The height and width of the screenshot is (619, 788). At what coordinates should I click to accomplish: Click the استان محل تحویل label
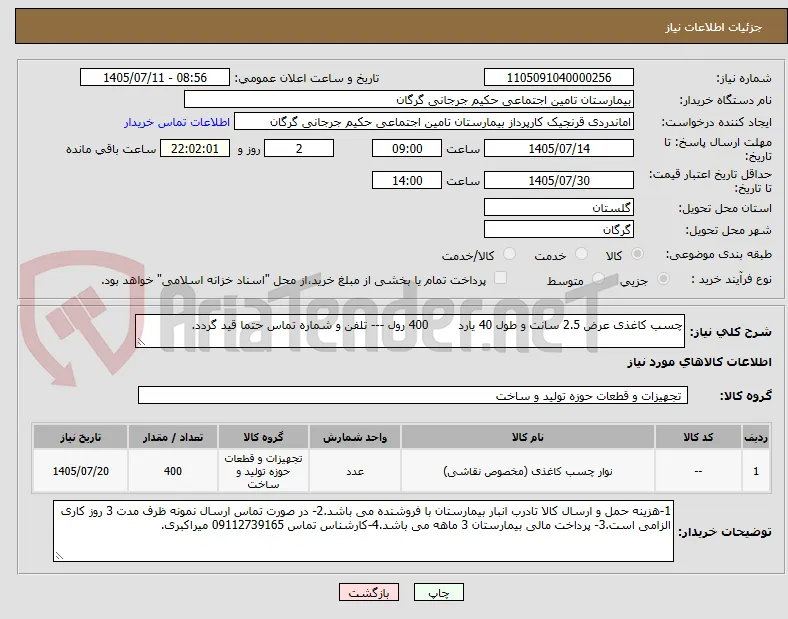725,208
